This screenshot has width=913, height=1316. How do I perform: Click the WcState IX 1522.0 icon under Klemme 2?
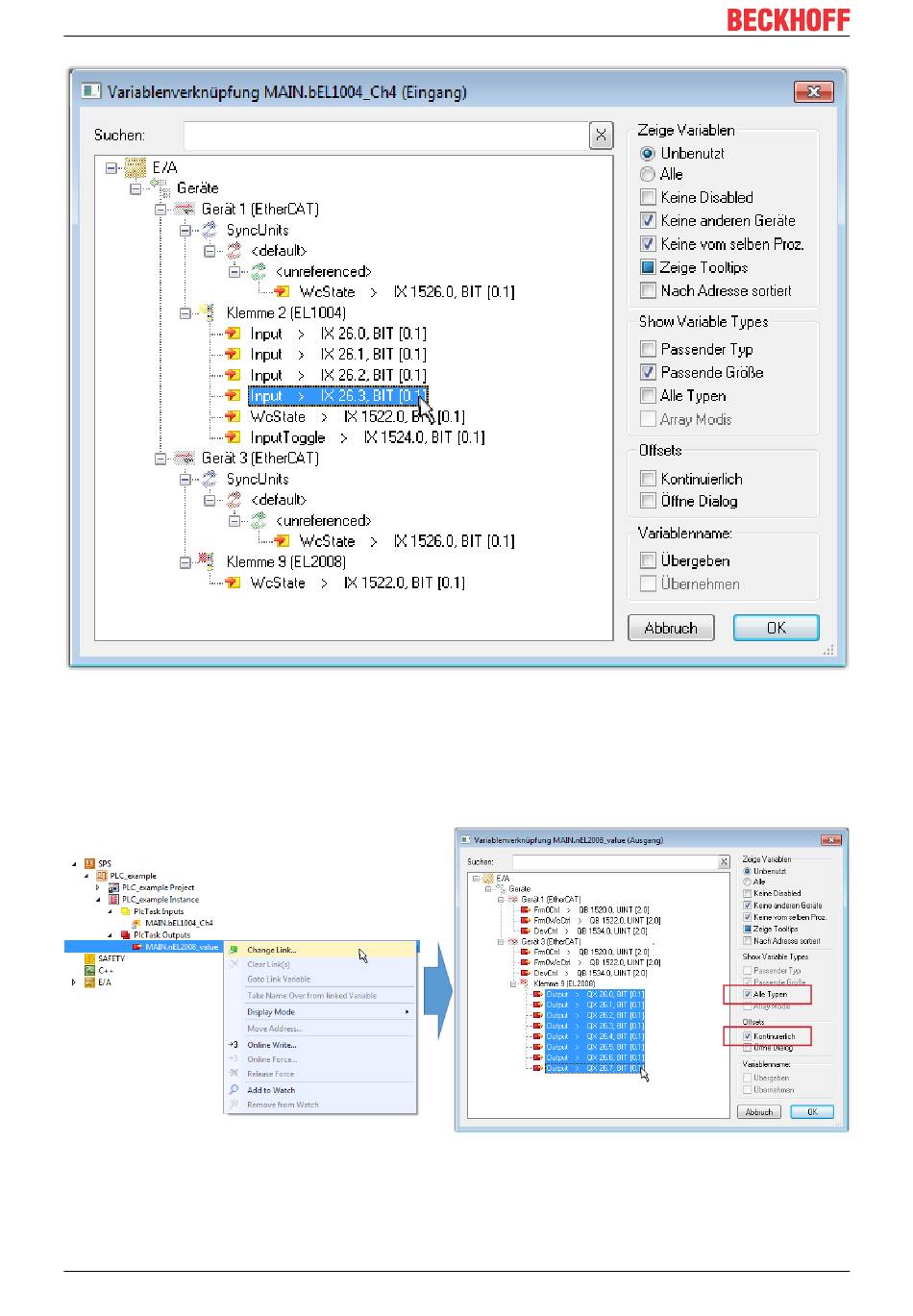[x=233, y=417]
